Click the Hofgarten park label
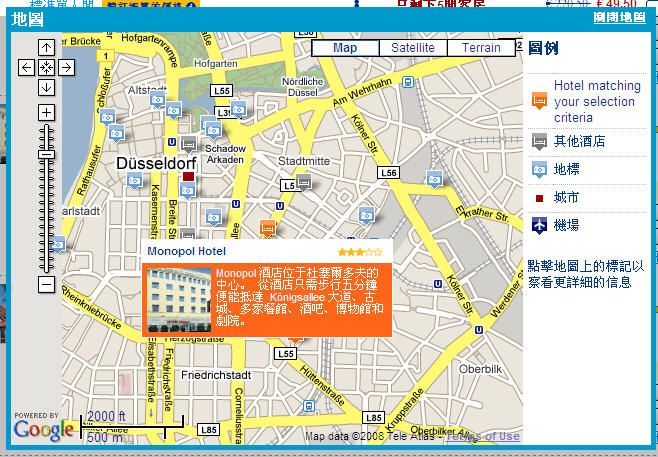This screenshot has height=457, width=658. pyautogui.click(x=216, y=64)
